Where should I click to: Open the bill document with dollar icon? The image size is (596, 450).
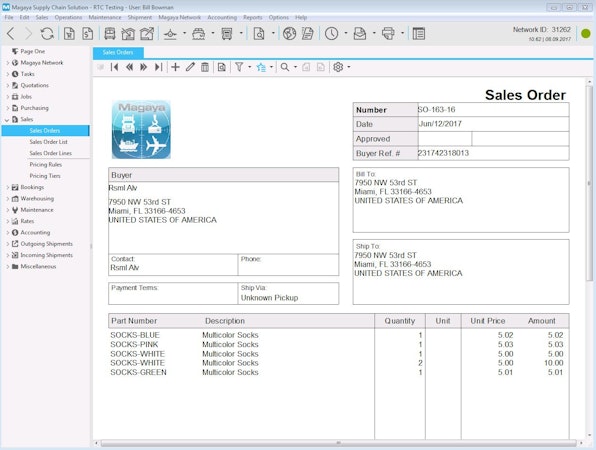point(87,34)
